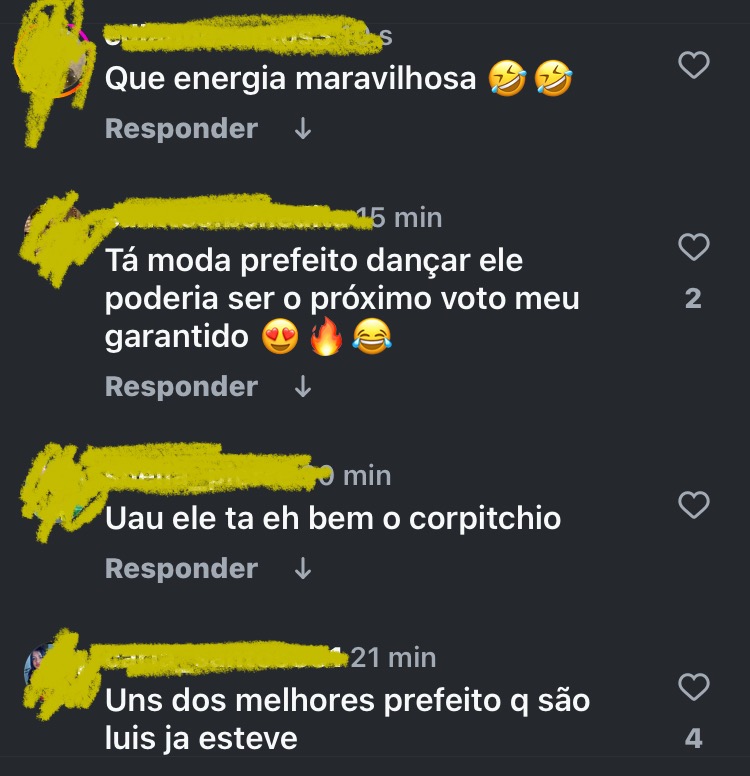This screenshot has width=750, height=776.
Task: Tap the down arrow under the "garantido" comment
Action: point(302,387)
